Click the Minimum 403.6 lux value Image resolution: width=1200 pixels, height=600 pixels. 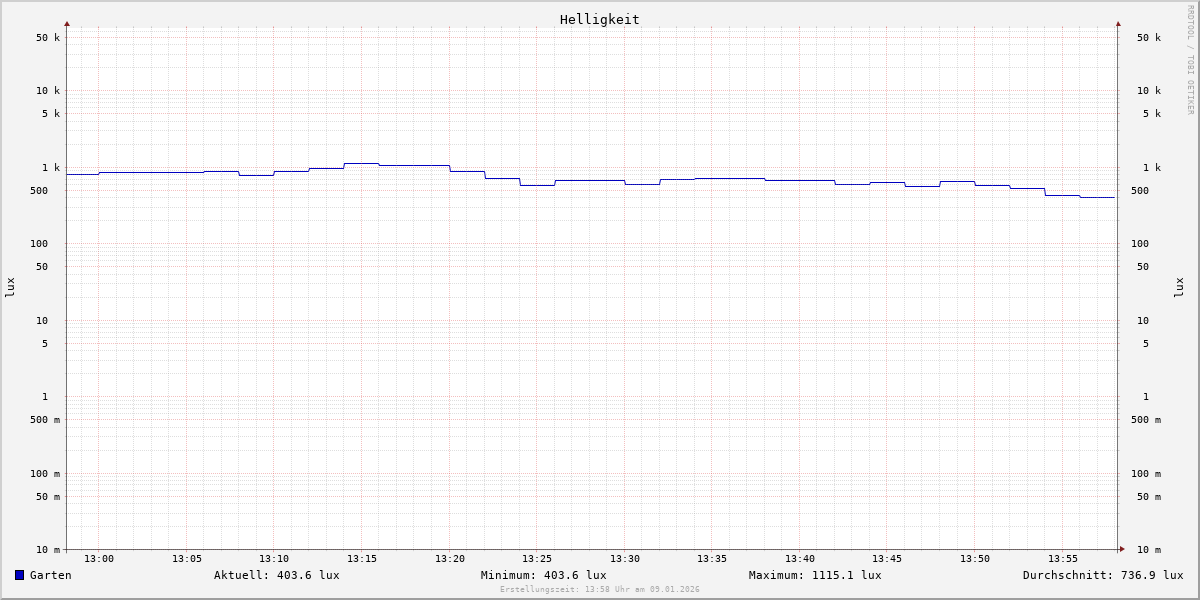pyautogui.click(x=543, y=575)
